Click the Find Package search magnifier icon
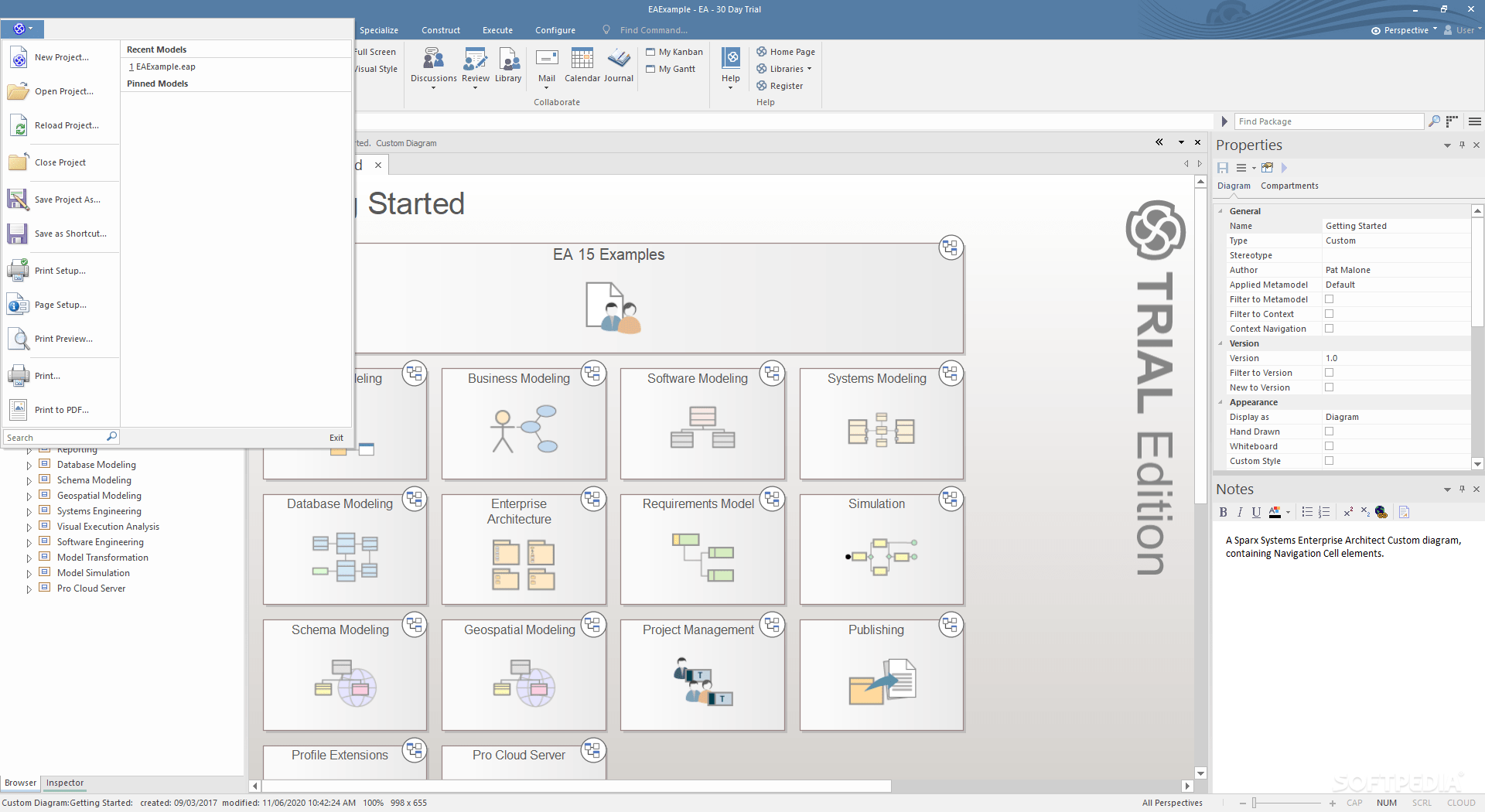This screenshot has height=812, width=1485. [x=1435, y=121]
